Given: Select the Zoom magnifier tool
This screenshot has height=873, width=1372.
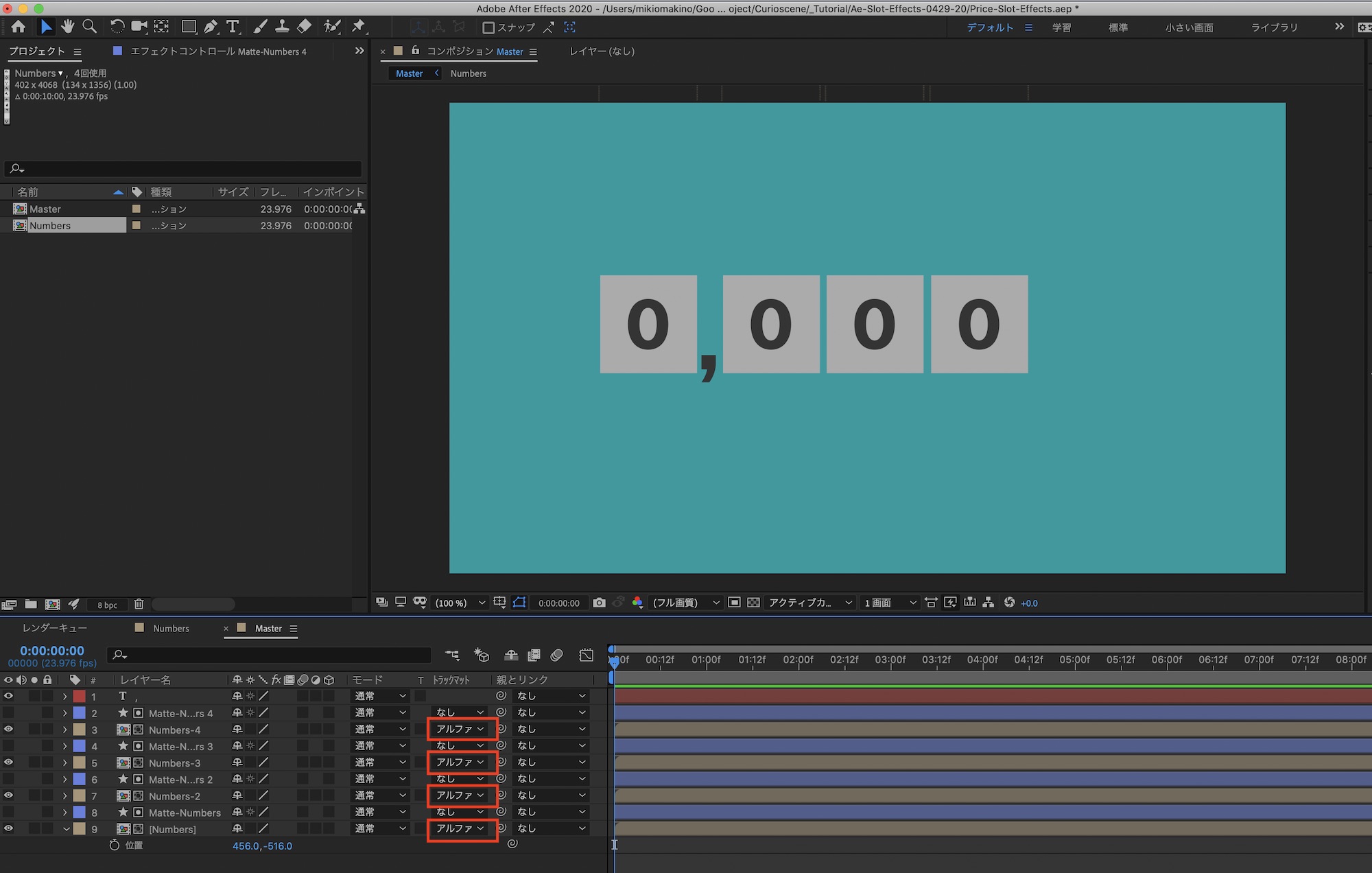Looking at the screenshot, I should pyautogui.click(x=89, y=27).
